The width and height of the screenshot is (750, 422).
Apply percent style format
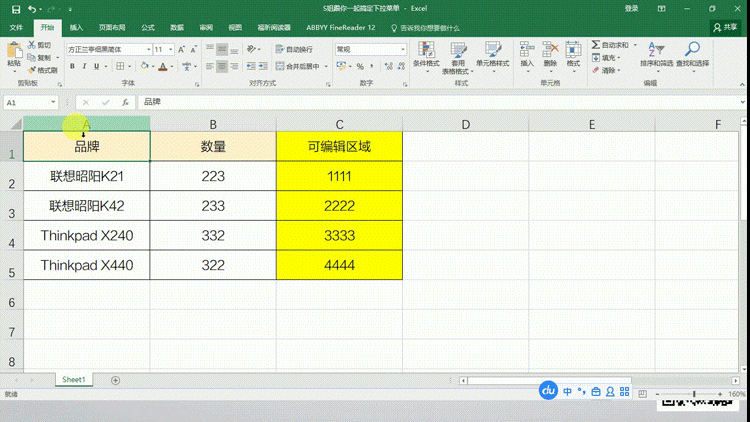[360, 67]
